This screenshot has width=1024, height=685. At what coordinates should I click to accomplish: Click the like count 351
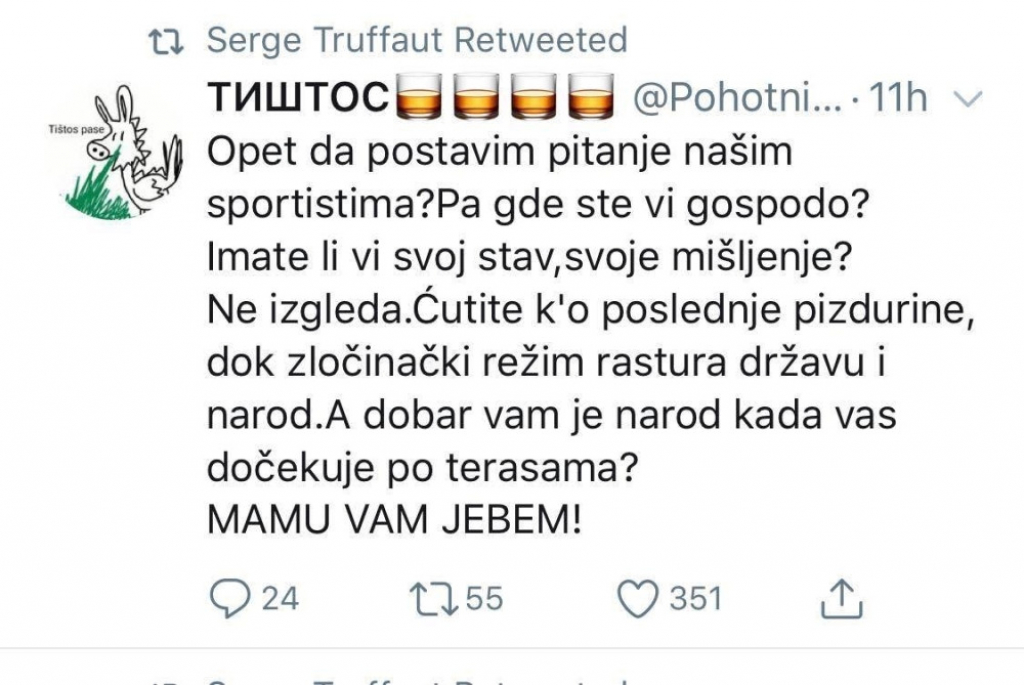coord(695,598)
